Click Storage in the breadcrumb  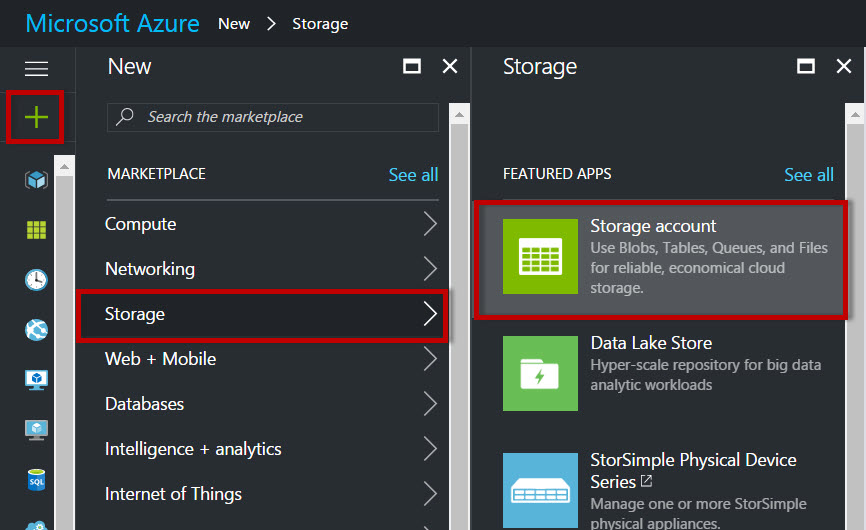320,24
